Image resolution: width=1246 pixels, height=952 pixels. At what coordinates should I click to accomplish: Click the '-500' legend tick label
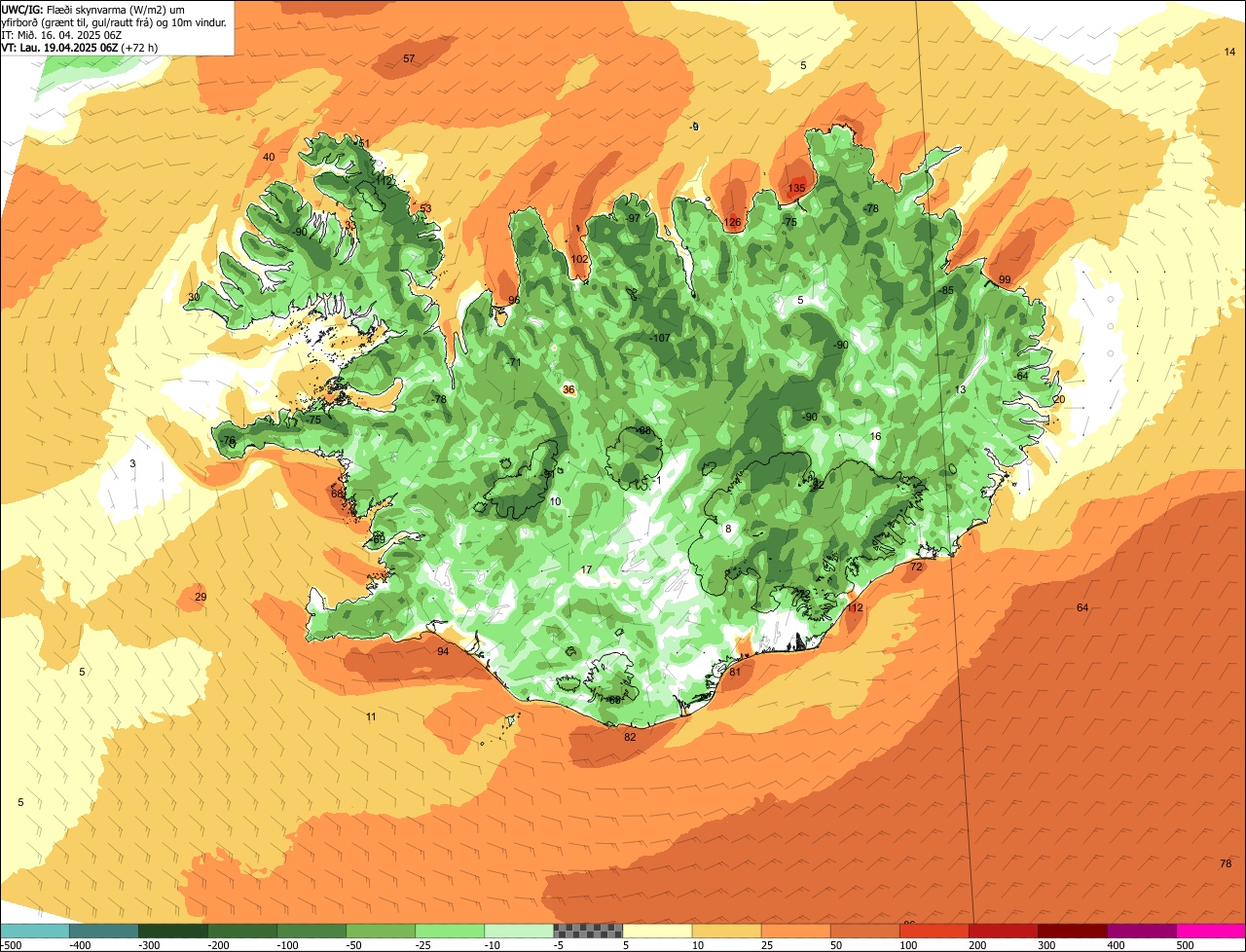[x=12, y=944]
